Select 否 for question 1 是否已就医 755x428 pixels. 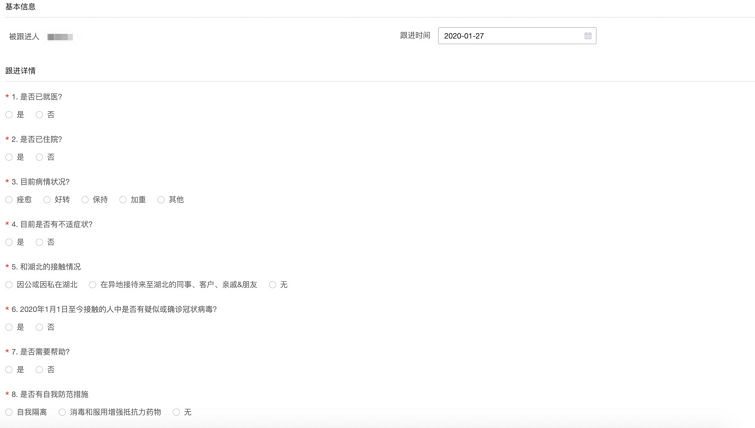point(39,115)
